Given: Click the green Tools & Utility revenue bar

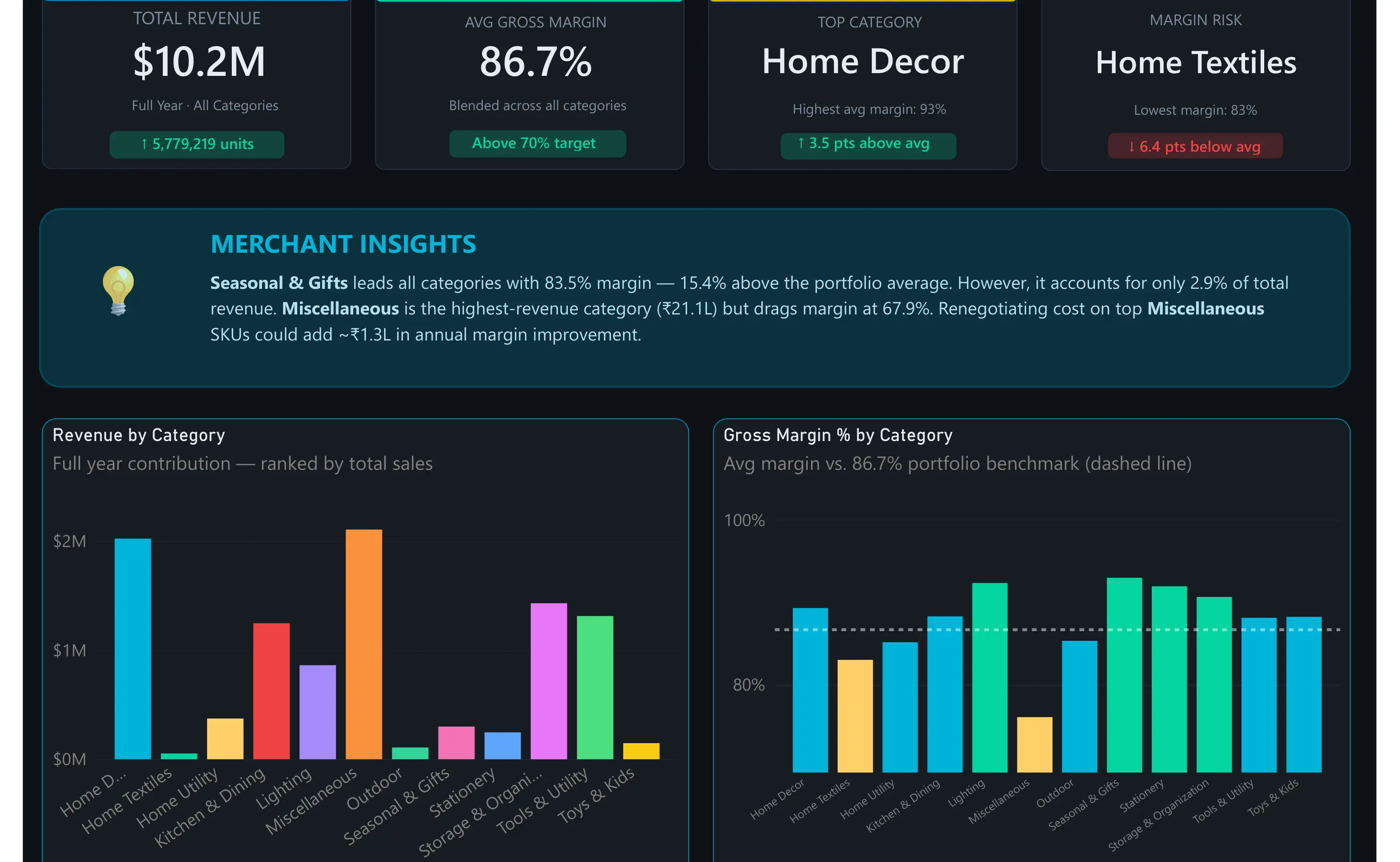Looking at the screenshot, I should click(x=595, y=687).
